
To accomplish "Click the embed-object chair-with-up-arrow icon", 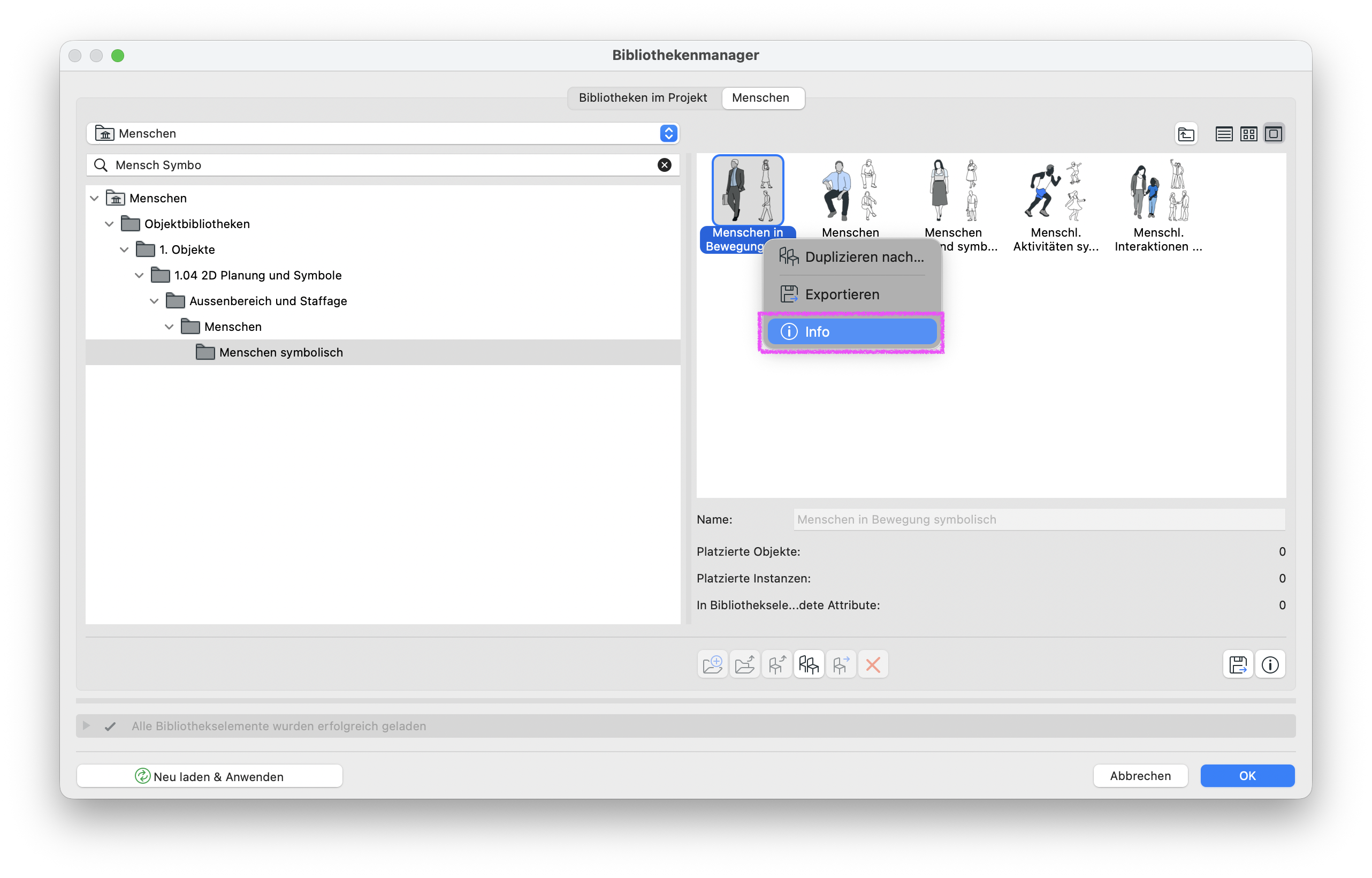I will [x=776, y=664].
